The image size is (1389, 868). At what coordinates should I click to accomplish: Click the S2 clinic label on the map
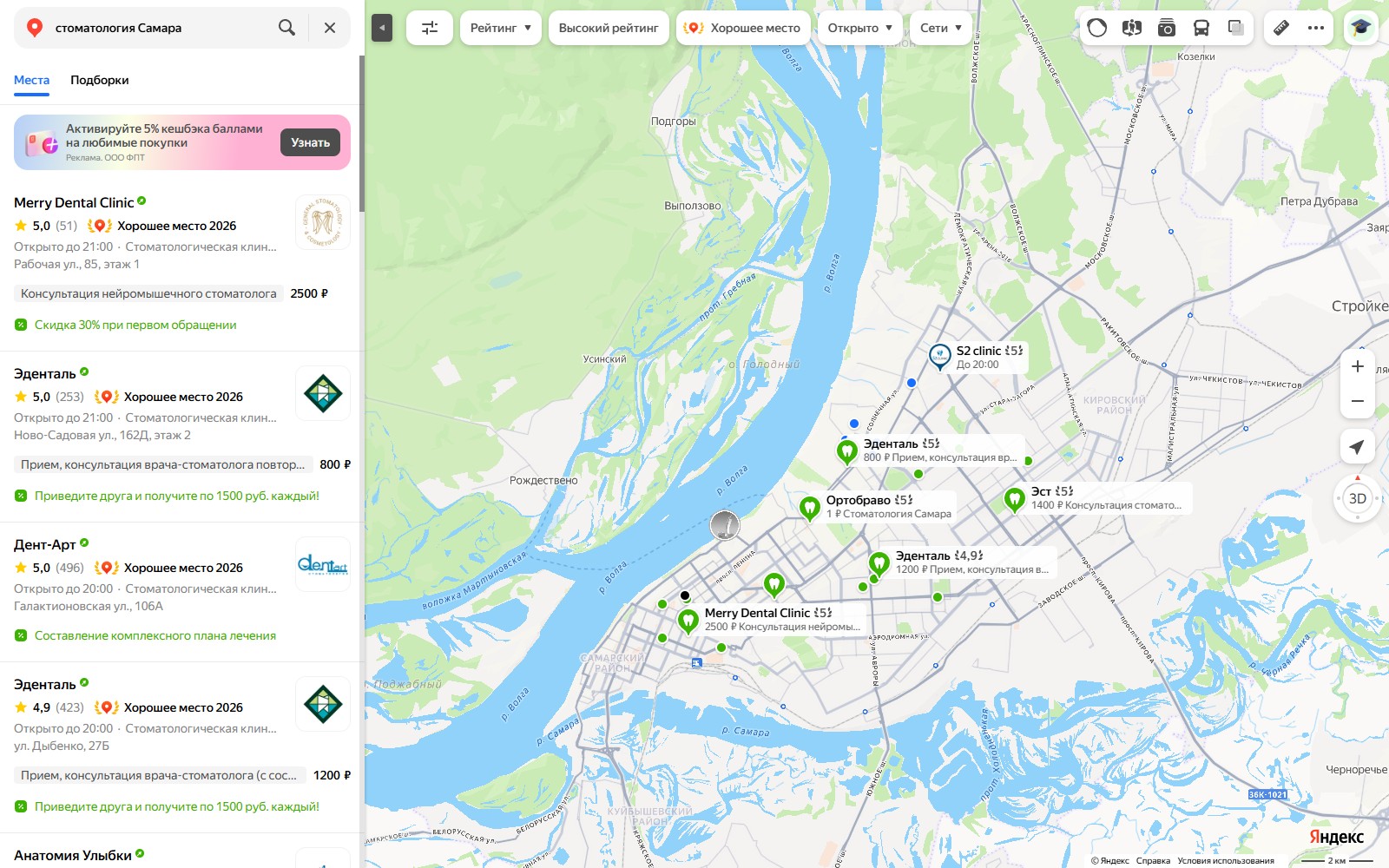(x=989, y=357)
